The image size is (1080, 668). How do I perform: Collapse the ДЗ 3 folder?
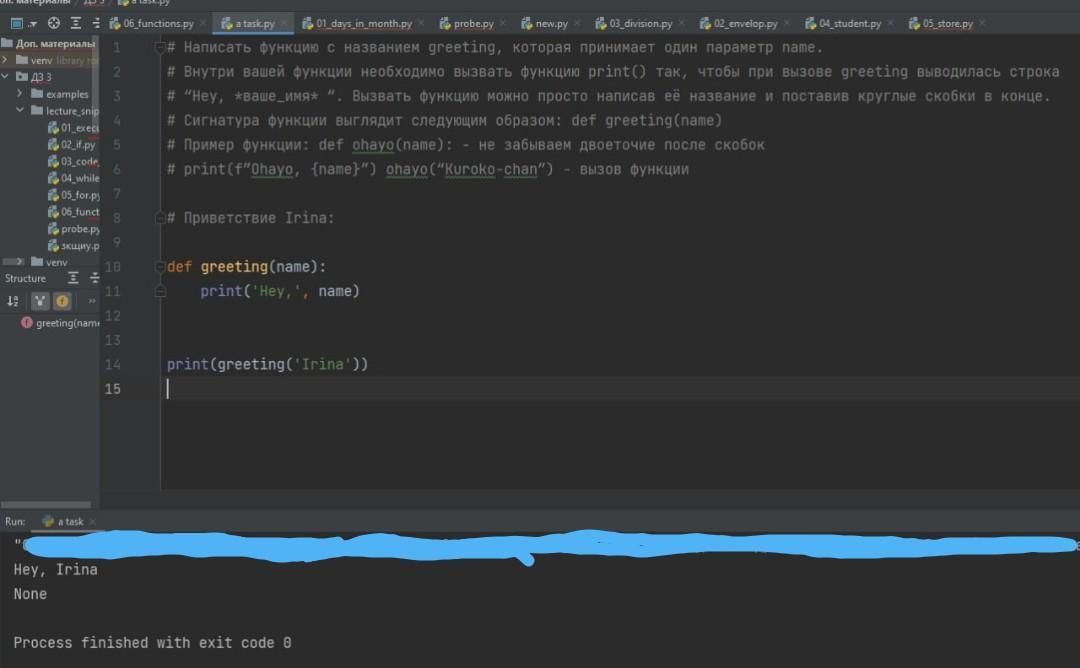pos(6,76)
